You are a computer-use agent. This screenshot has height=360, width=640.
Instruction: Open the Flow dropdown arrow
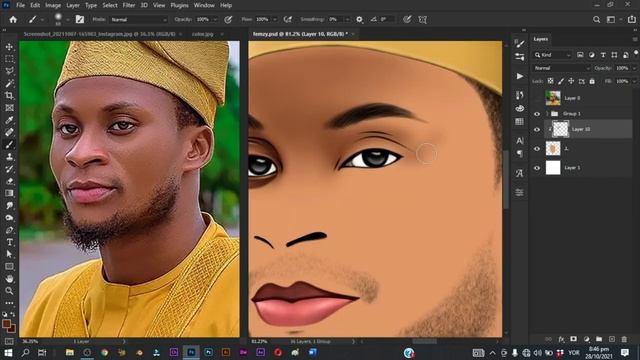pos(275,19)
